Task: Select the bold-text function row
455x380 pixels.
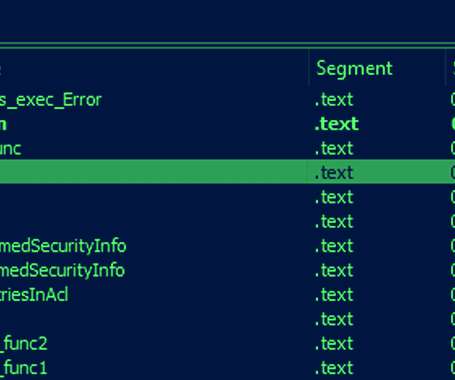Action: [227, 124]
